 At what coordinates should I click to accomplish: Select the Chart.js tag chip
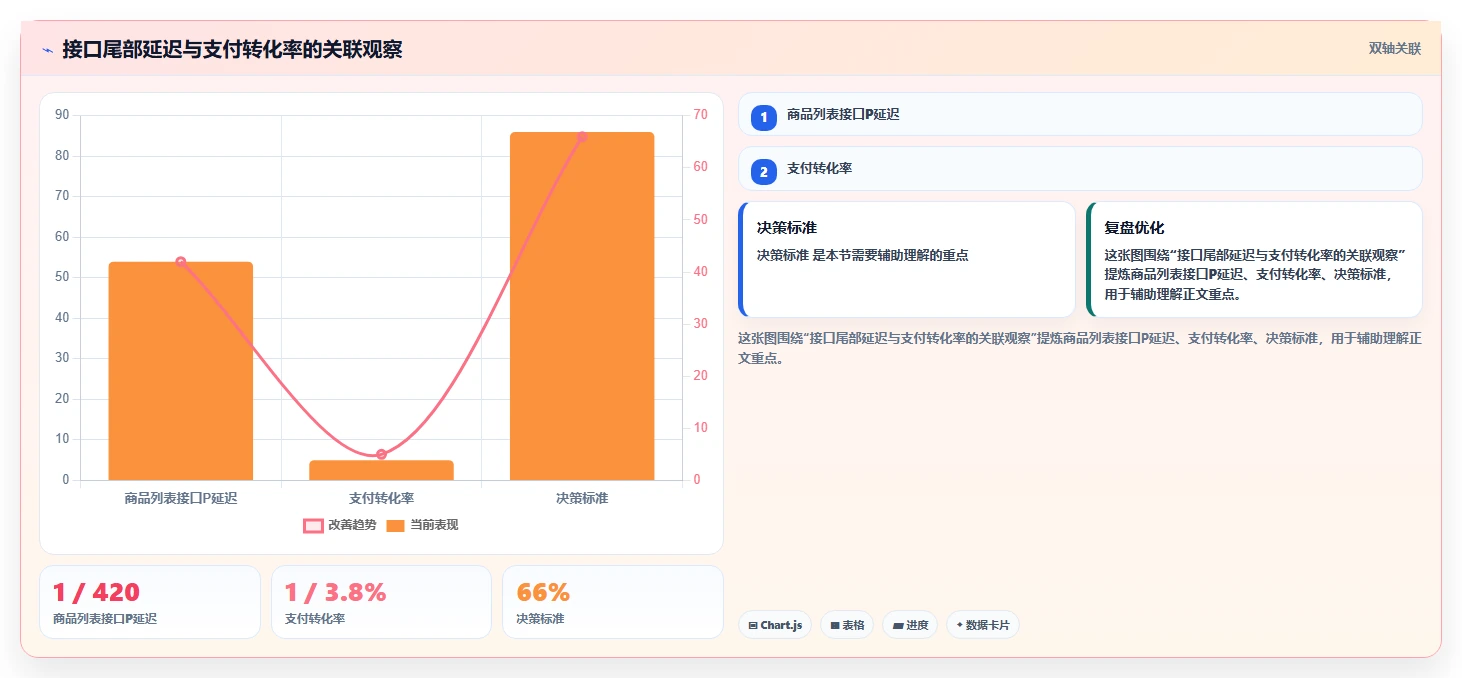point(775,625)
